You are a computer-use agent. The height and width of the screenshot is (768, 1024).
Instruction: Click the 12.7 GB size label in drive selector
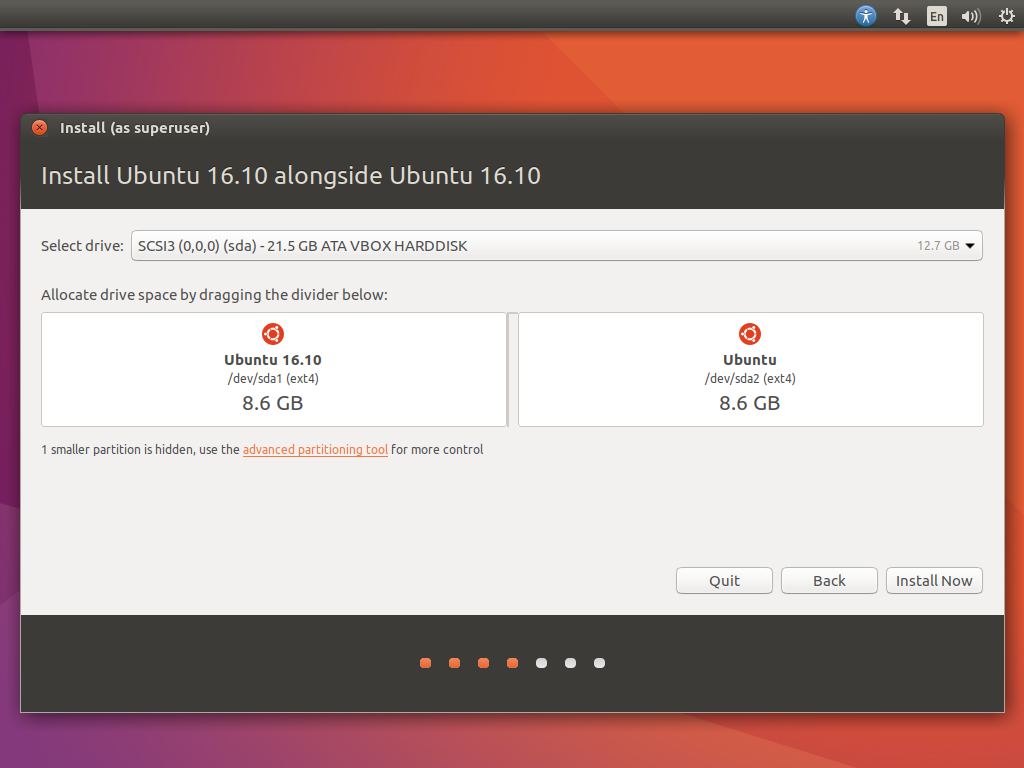click(x=938, y=246)
